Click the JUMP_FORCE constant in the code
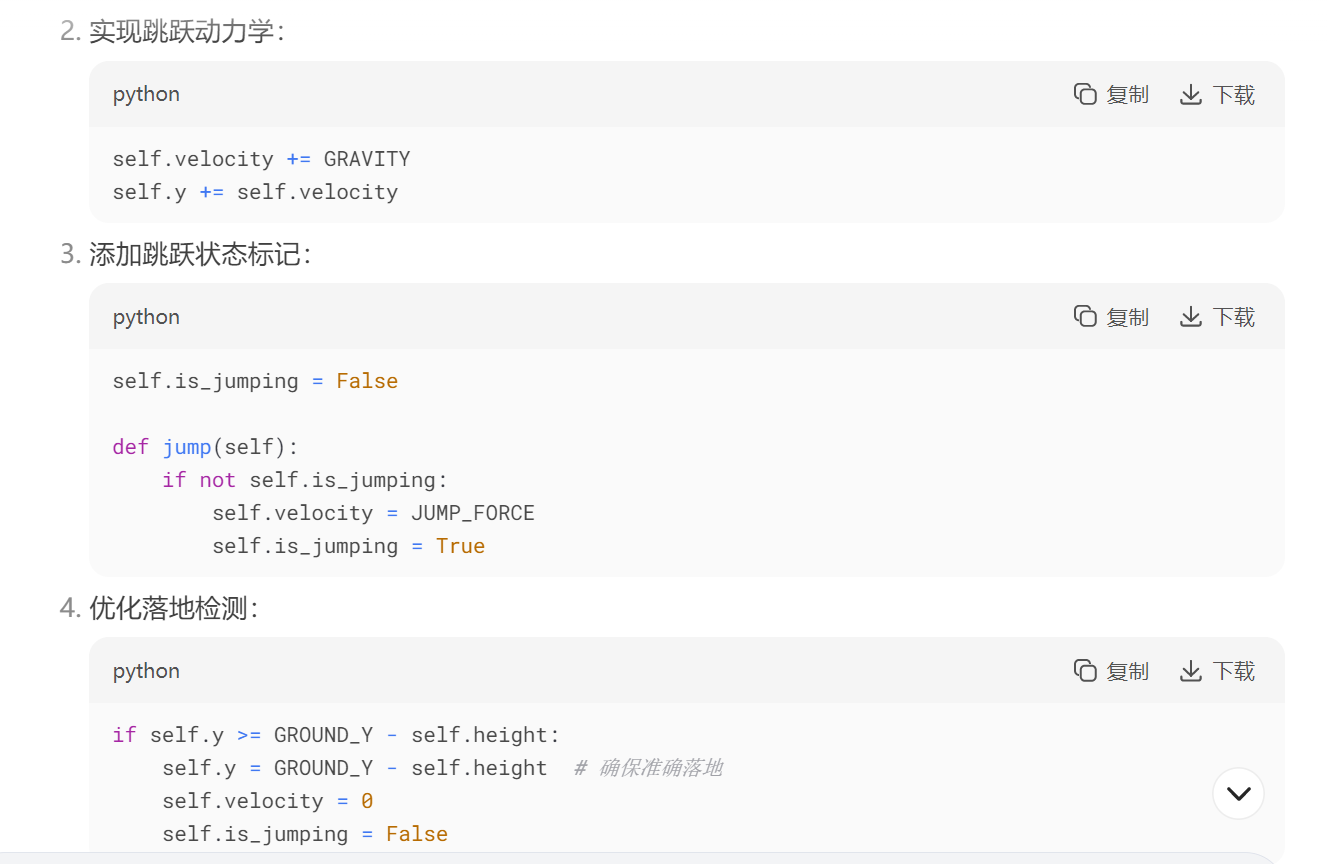The image size is (1327, 864). click(472, 513)
